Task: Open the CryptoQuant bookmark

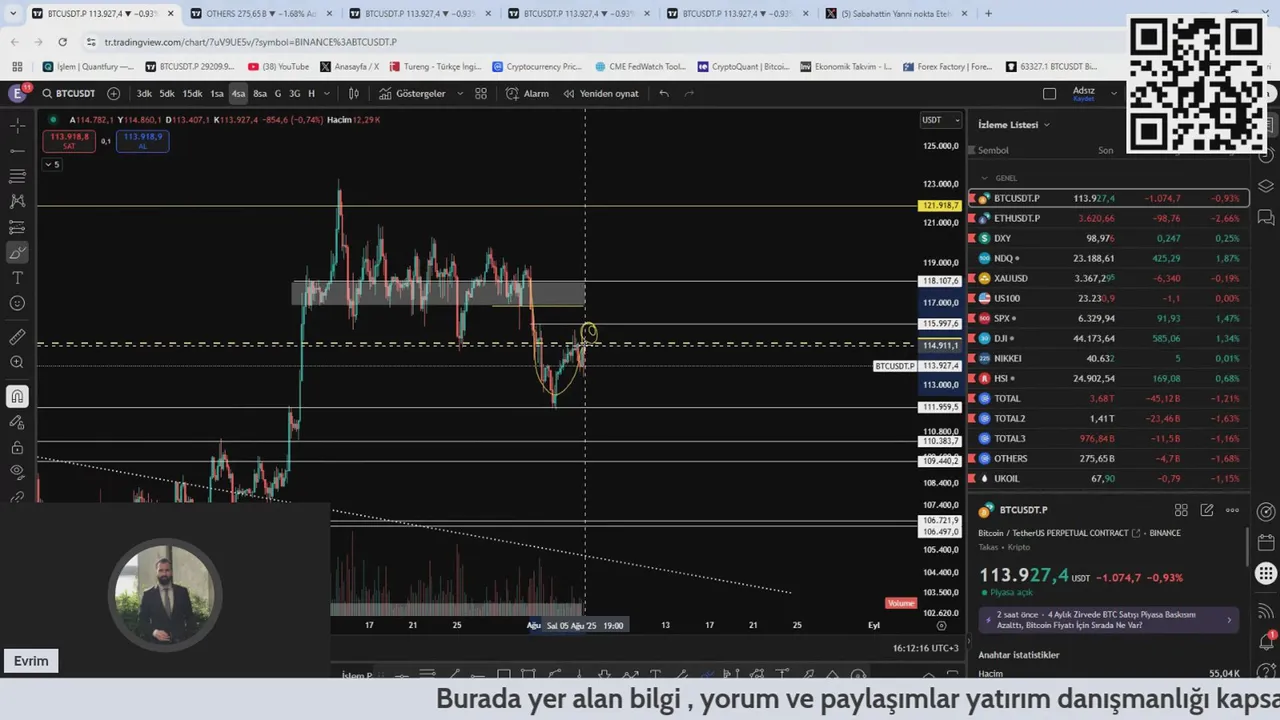Action: pyautogui.click(x=744, y=67)
